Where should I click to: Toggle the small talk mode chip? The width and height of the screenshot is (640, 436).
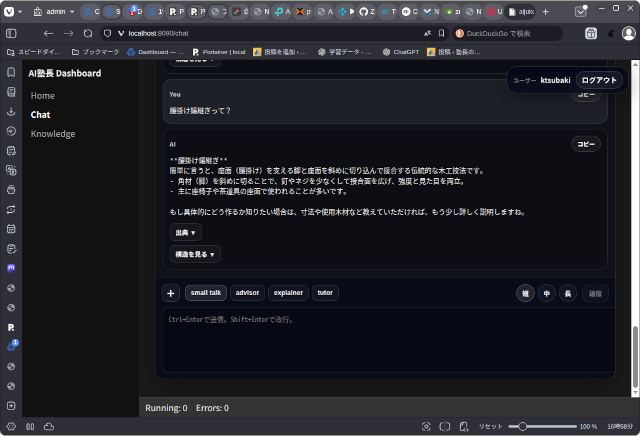206,293
